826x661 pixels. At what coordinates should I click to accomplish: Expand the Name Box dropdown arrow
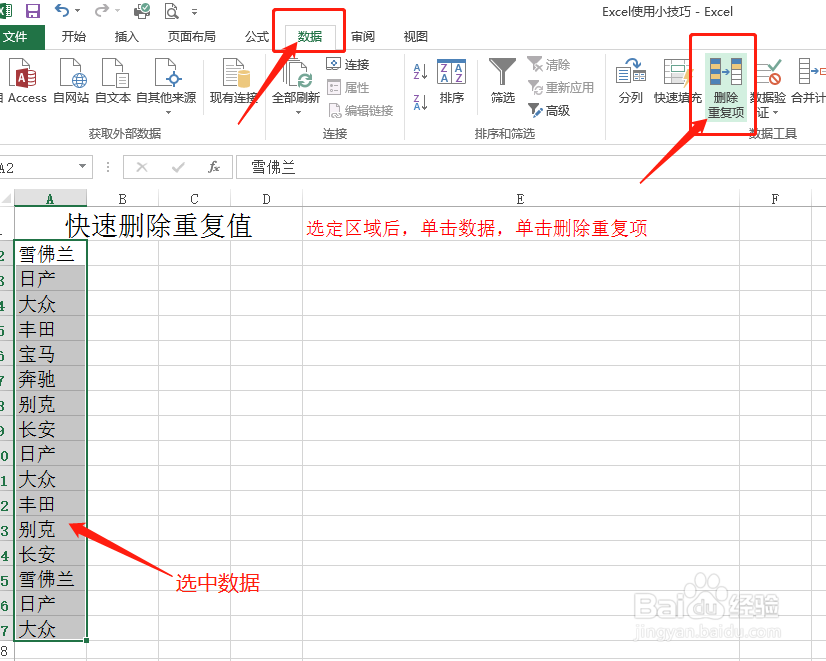coord(82,166)
